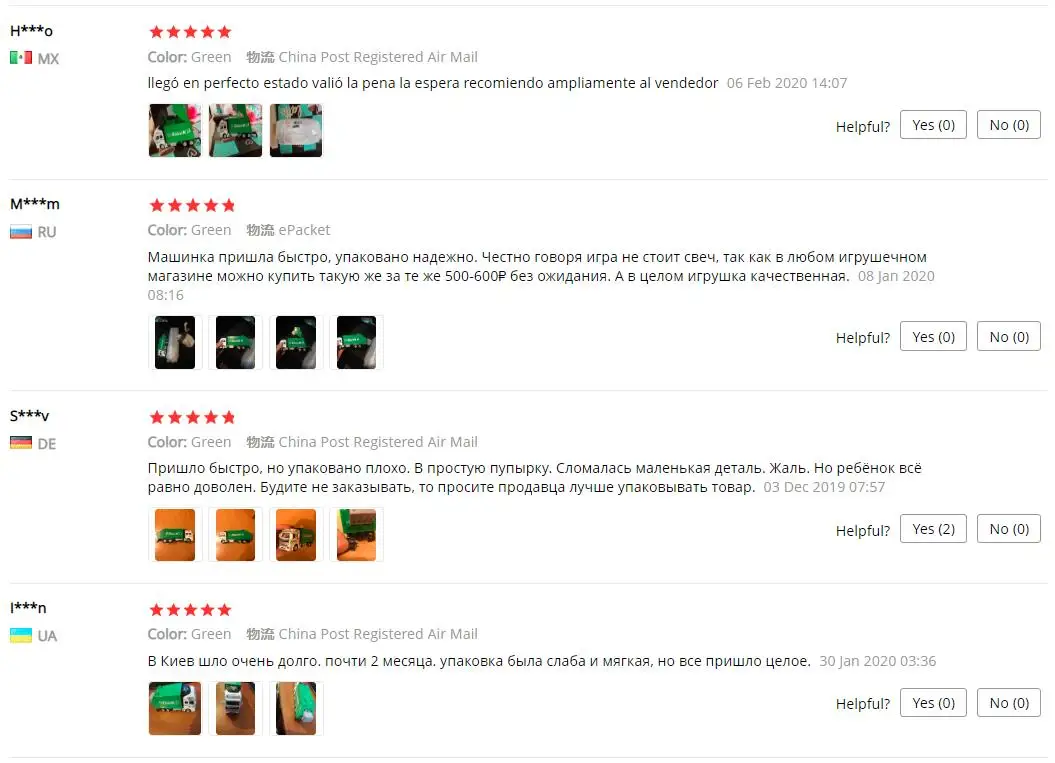1055x763 pixels.
Task: Click the German flag icon beside DE
Action: (21, 443)
